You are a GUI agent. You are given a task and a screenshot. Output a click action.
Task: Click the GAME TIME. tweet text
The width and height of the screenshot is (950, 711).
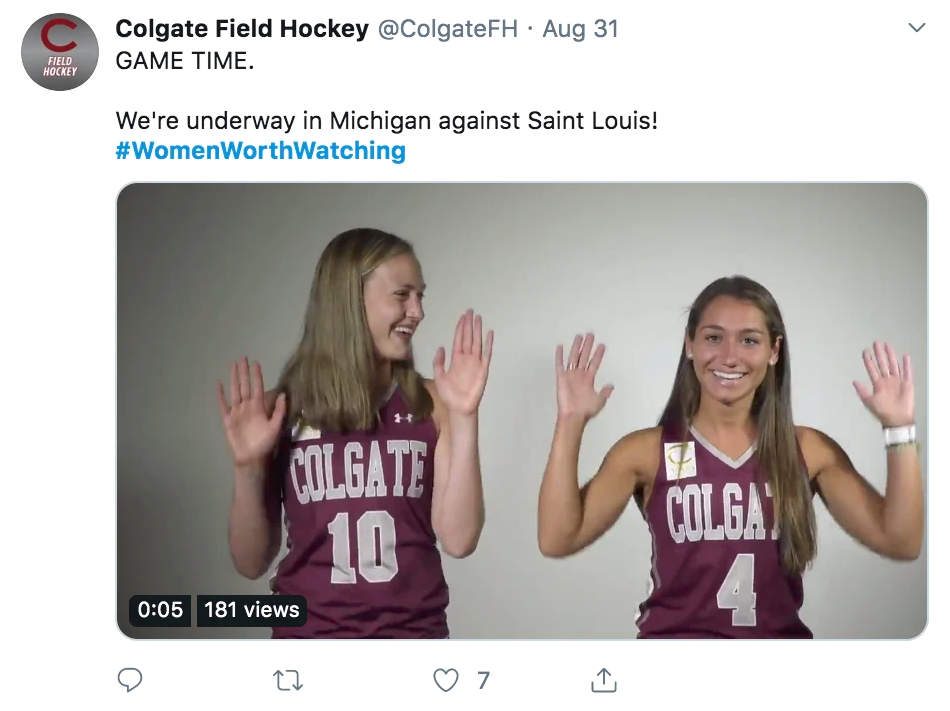coord(185,60)
